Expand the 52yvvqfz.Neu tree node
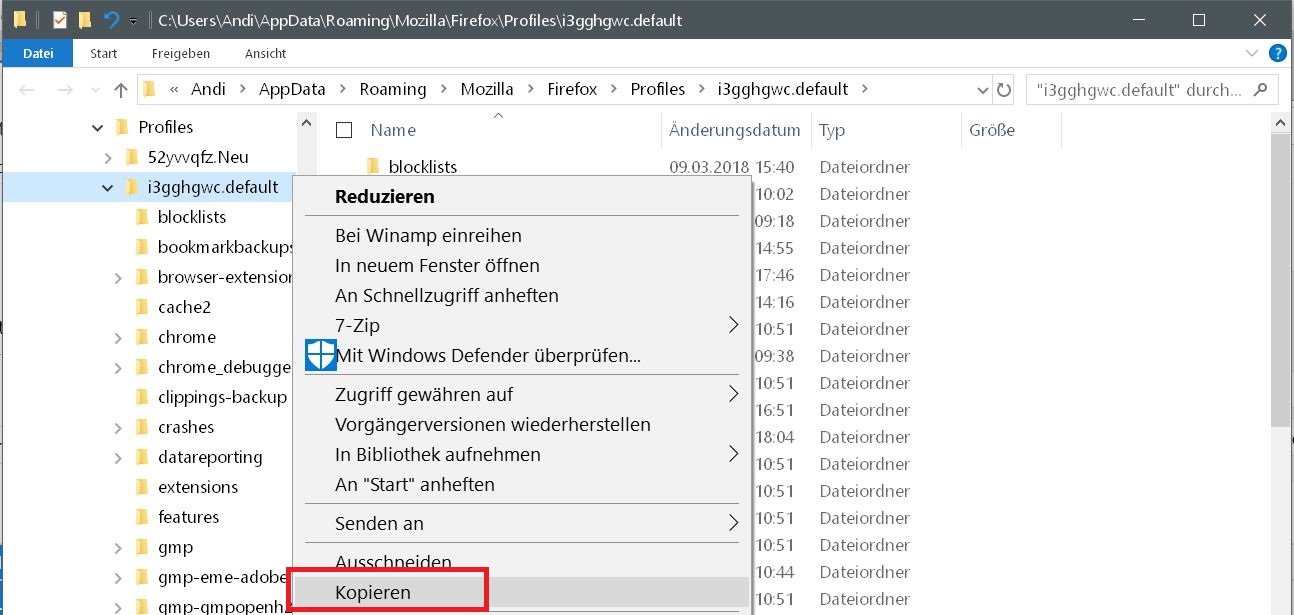Viewport: 1294px width, 615px height. coord(107,157)
